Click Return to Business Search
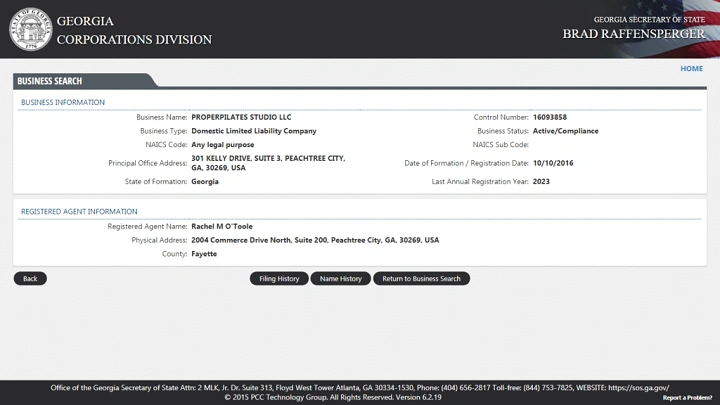720x405 pixels. (421, 278)
